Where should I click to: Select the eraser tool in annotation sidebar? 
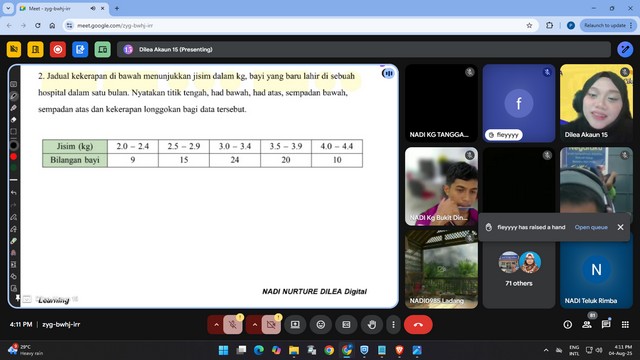[x=13, y=120]
